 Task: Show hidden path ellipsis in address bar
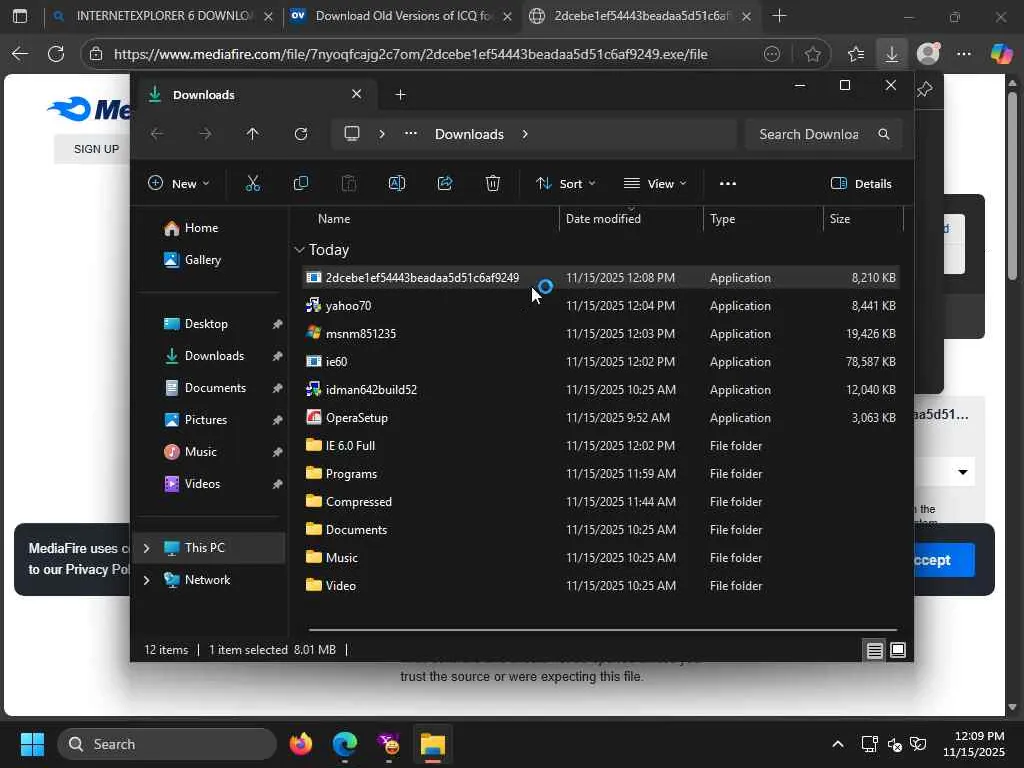click(x=411, y=134)
